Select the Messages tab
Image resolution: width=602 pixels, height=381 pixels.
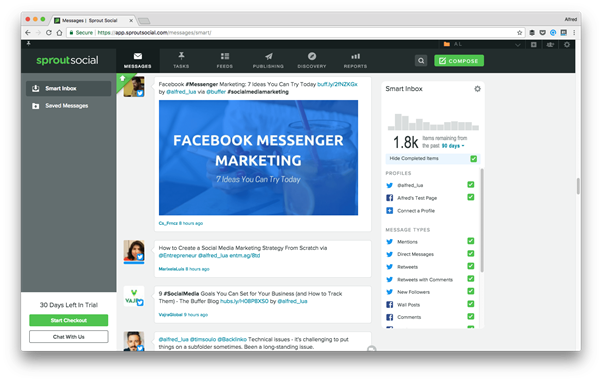[137, 60]
